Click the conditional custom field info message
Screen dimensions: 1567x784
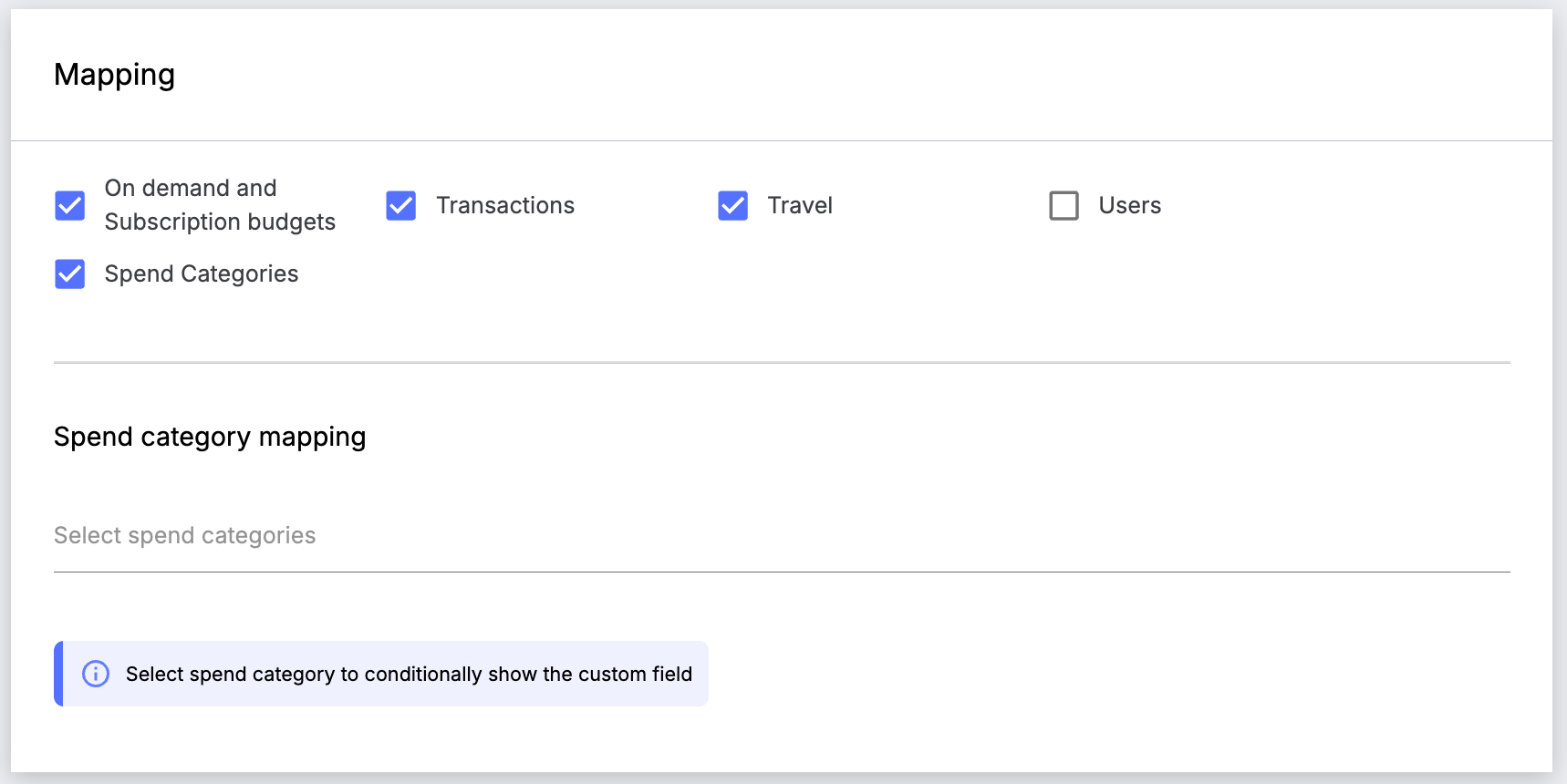coord(409,675)
